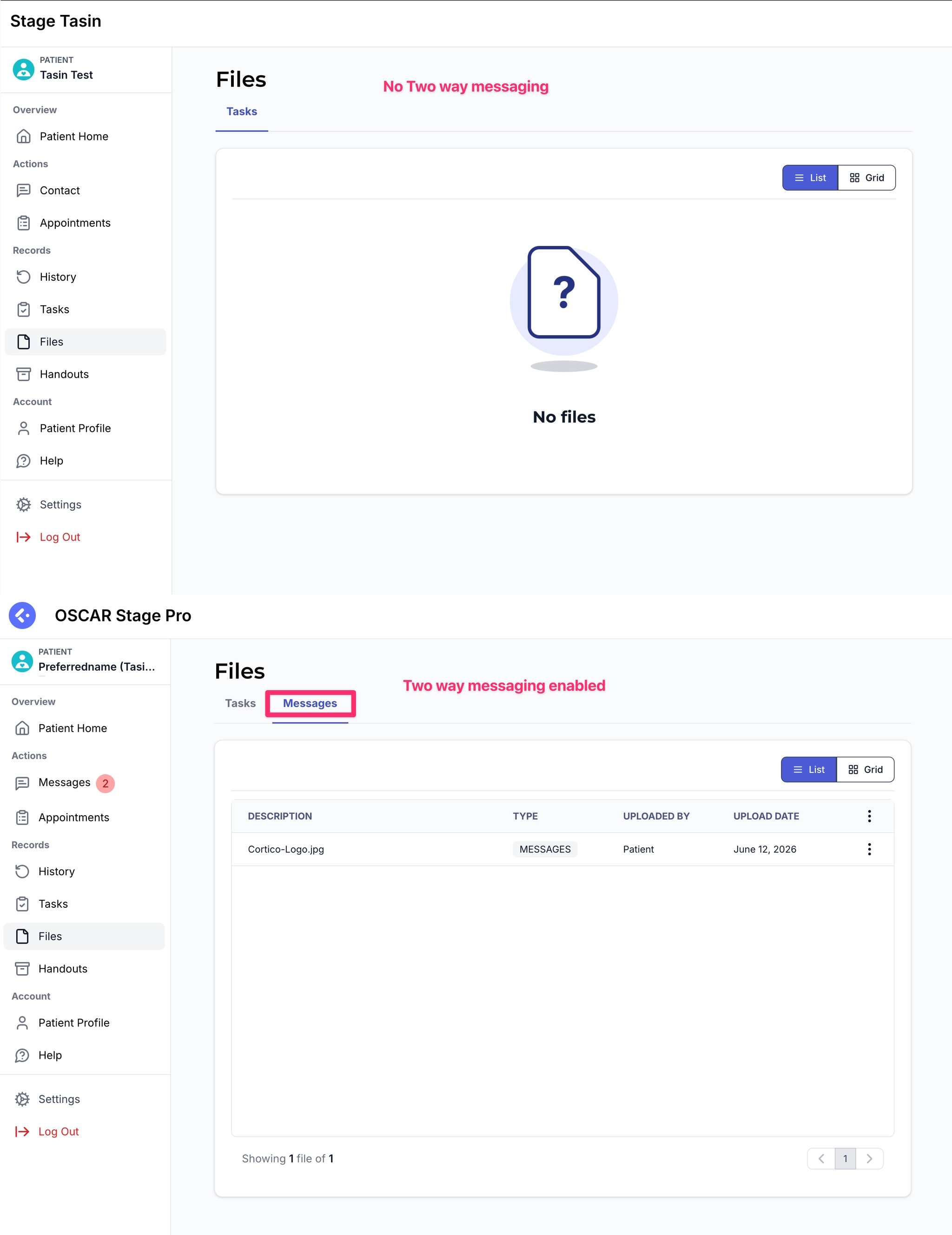Image resolution: width=952 pixels, height=1235 pixels.
Task: Go to next page of files
Action: tap(869, 1159)
